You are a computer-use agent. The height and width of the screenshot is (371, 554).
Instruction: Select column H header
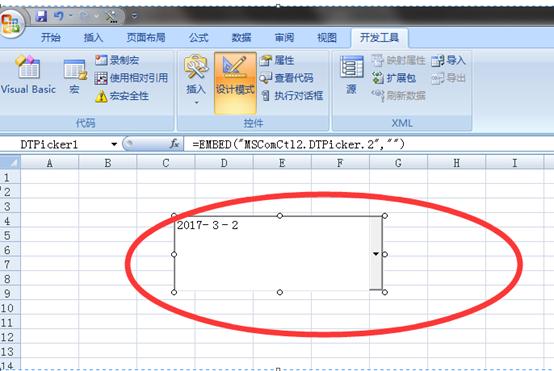[x=456, y=163]
